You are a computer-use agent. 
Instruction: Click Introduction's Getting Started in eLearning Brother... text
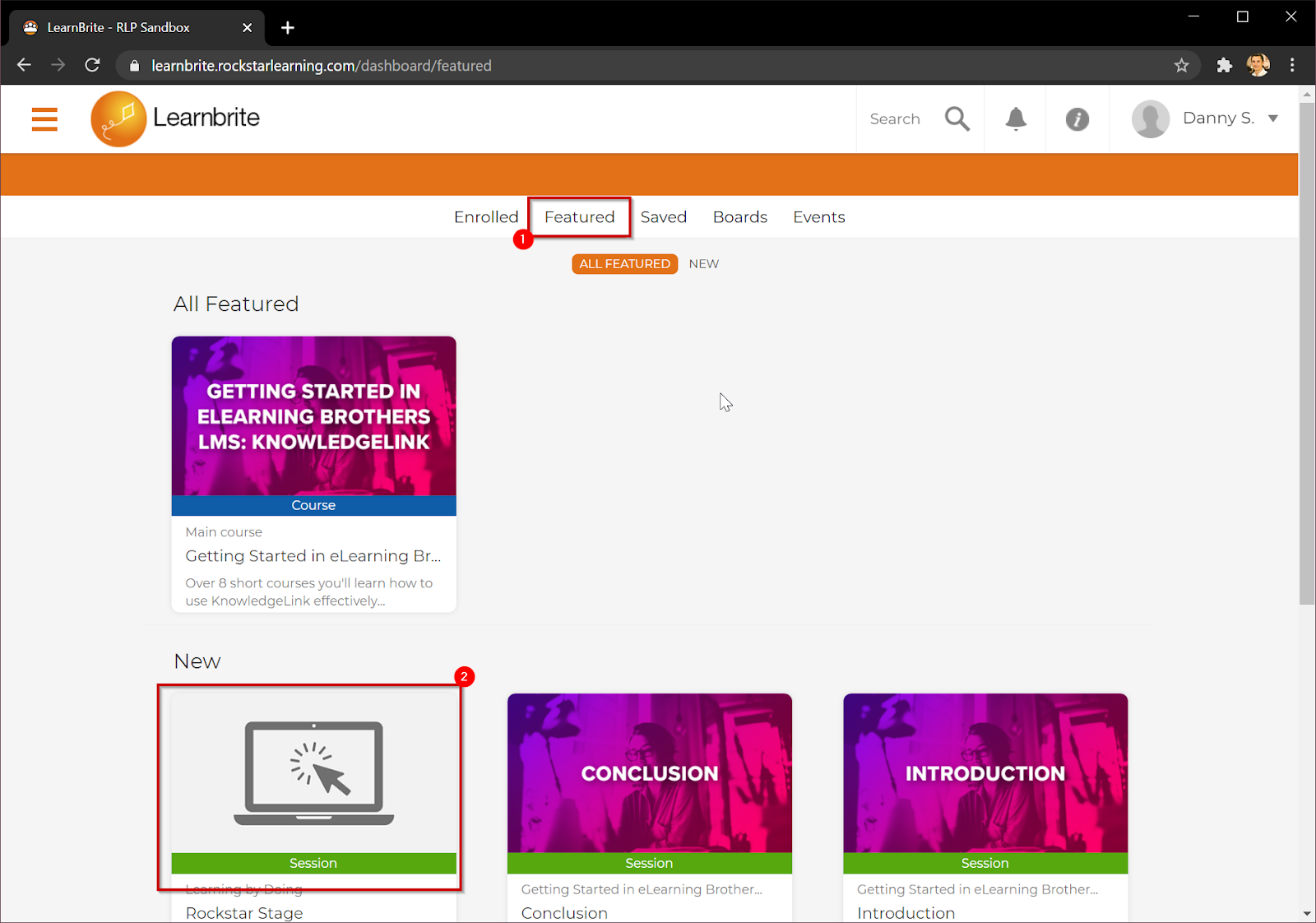tap(977, 889)
